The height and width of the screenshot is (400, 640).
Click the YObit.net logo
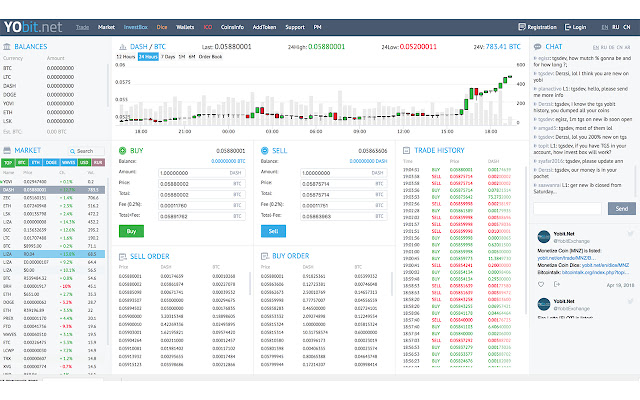33,27
